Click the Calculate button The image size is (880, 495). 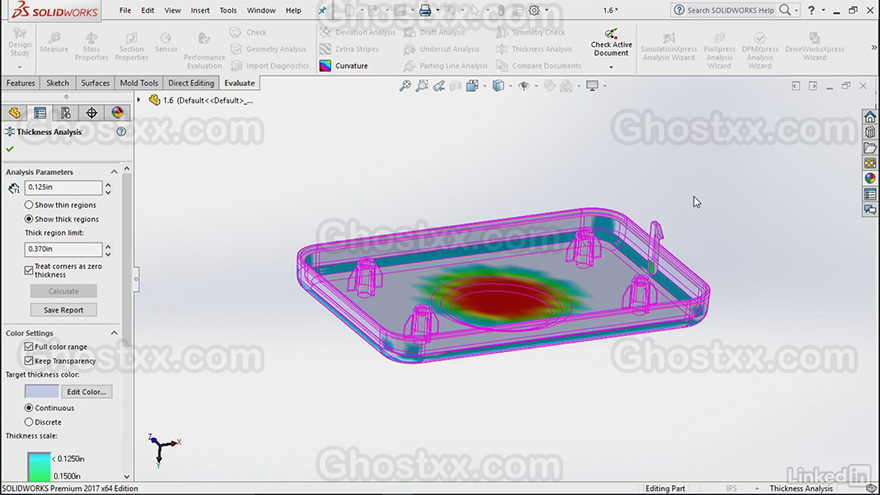coord(63,291)
